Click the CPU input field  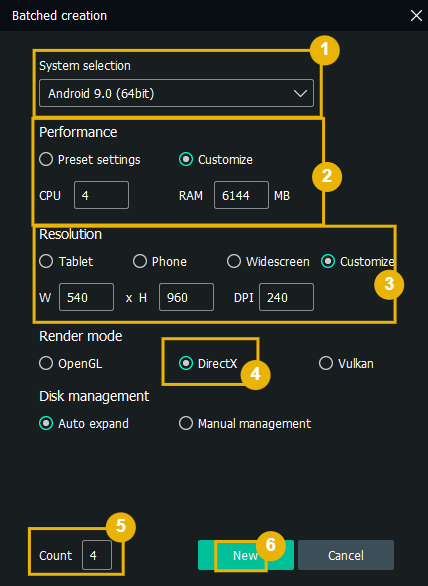101,195
